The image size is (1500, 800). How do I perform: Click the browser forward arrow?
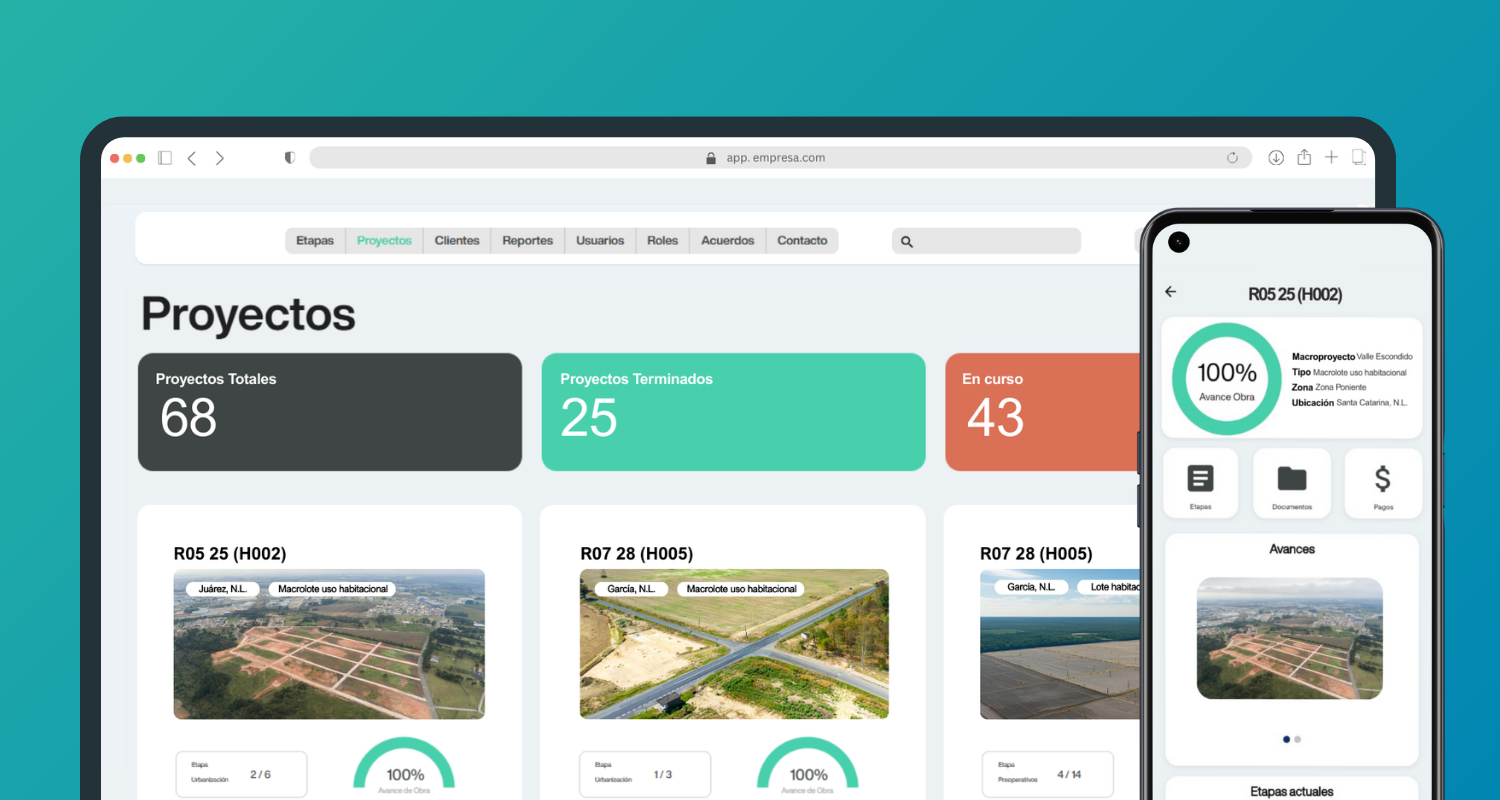(x=220, y=158)
